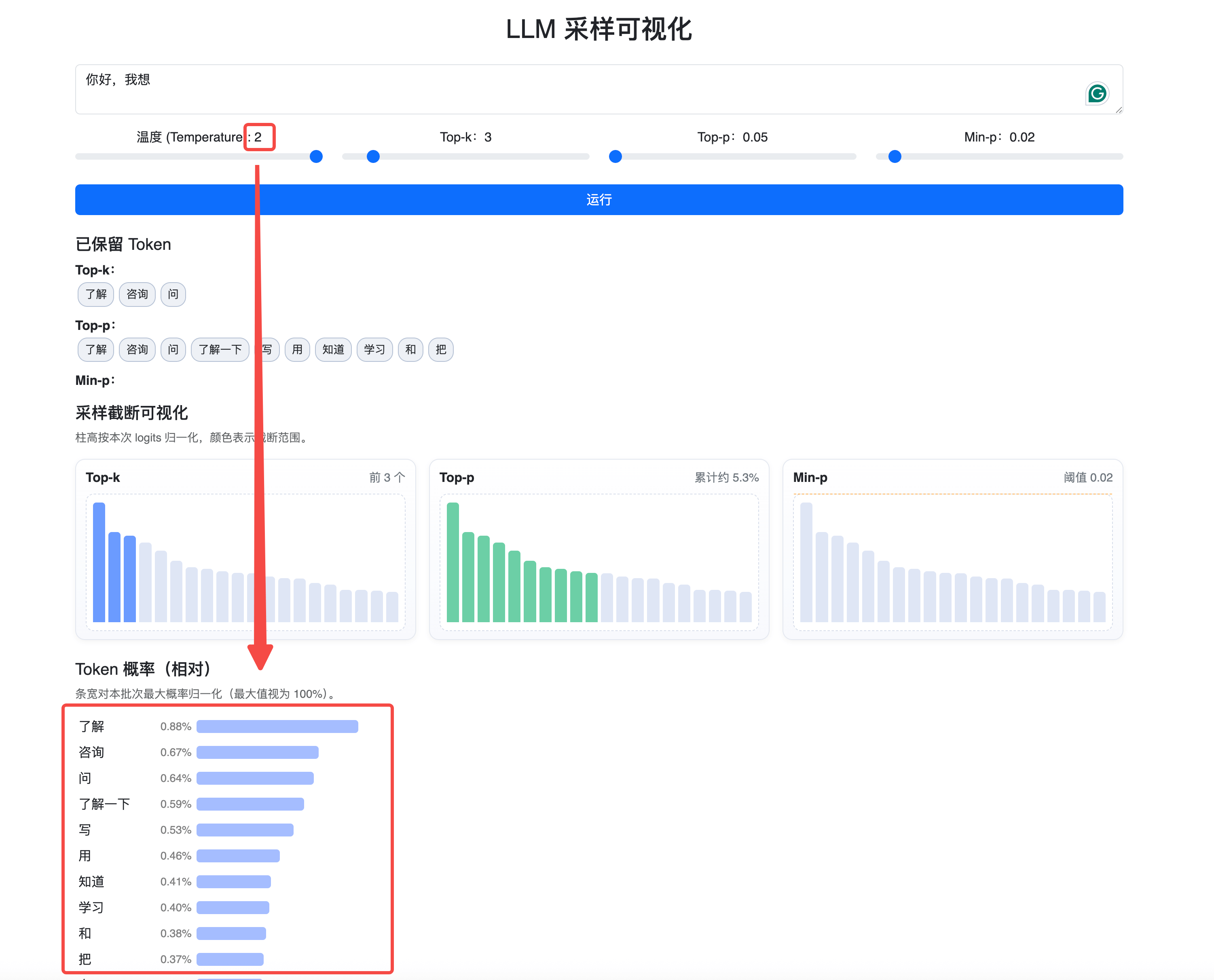Click the tallest blue bar in Top-k chart
This screenshot has width=1214, height=980.
(x=99, y=562)
